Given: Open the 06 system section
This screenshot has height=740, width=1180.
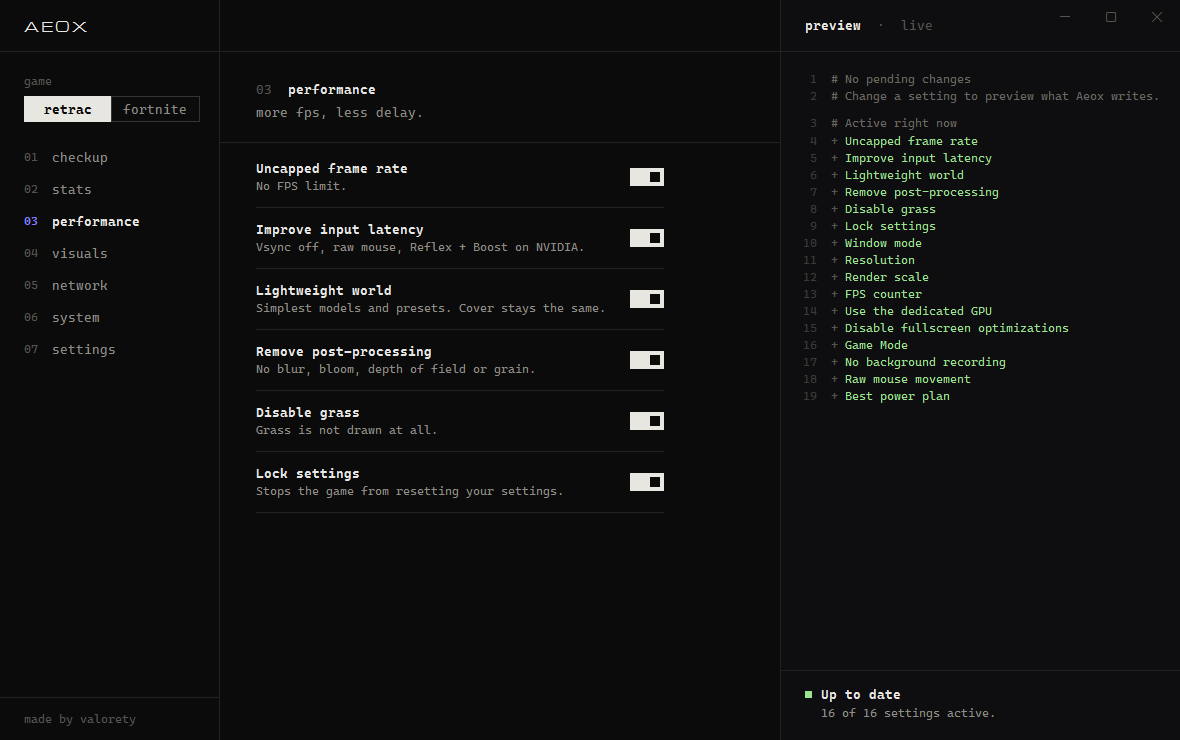Looking at the screenshot, I should coord(62,318).
